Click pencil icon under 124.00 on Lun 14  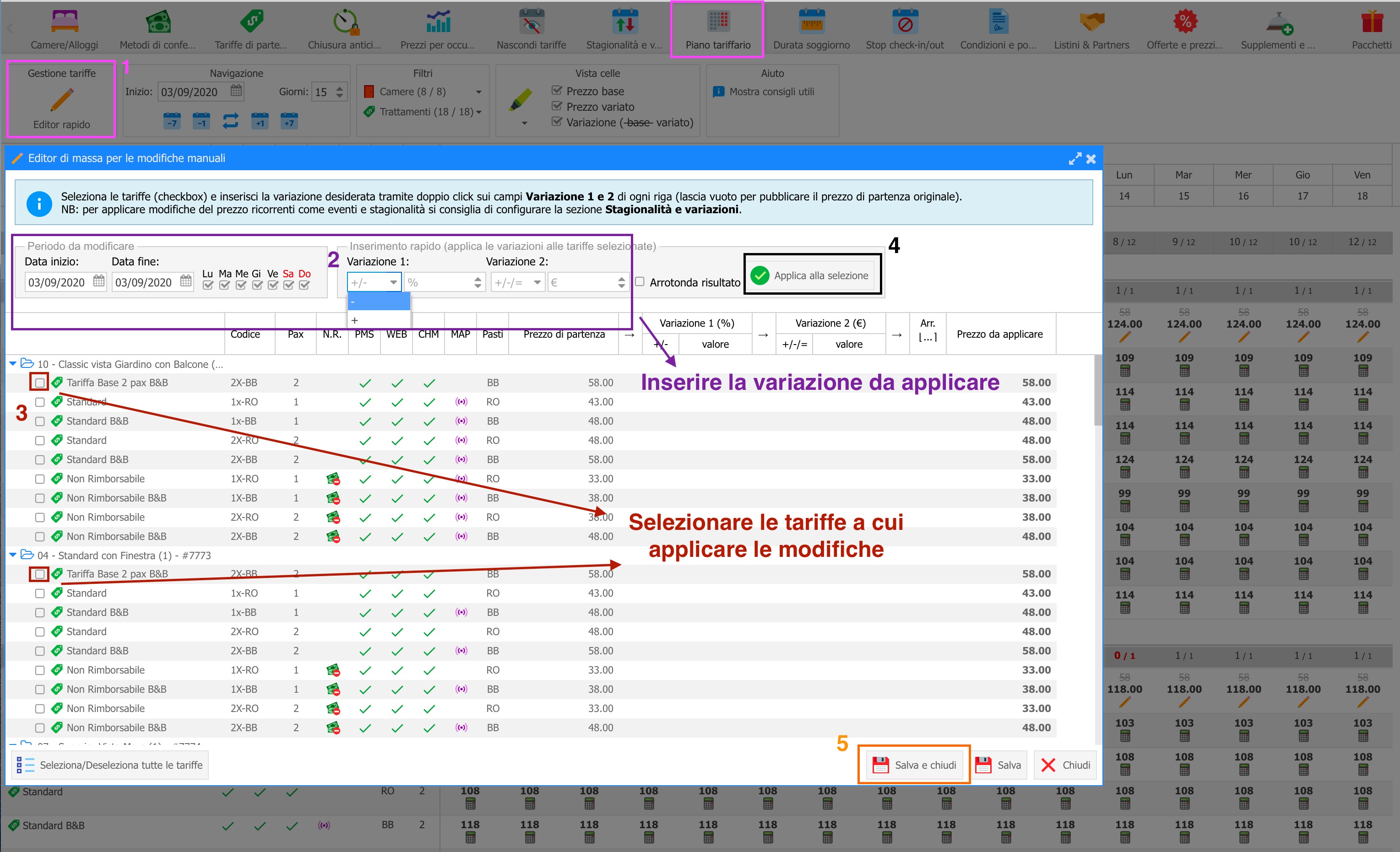pos(1124,337)
